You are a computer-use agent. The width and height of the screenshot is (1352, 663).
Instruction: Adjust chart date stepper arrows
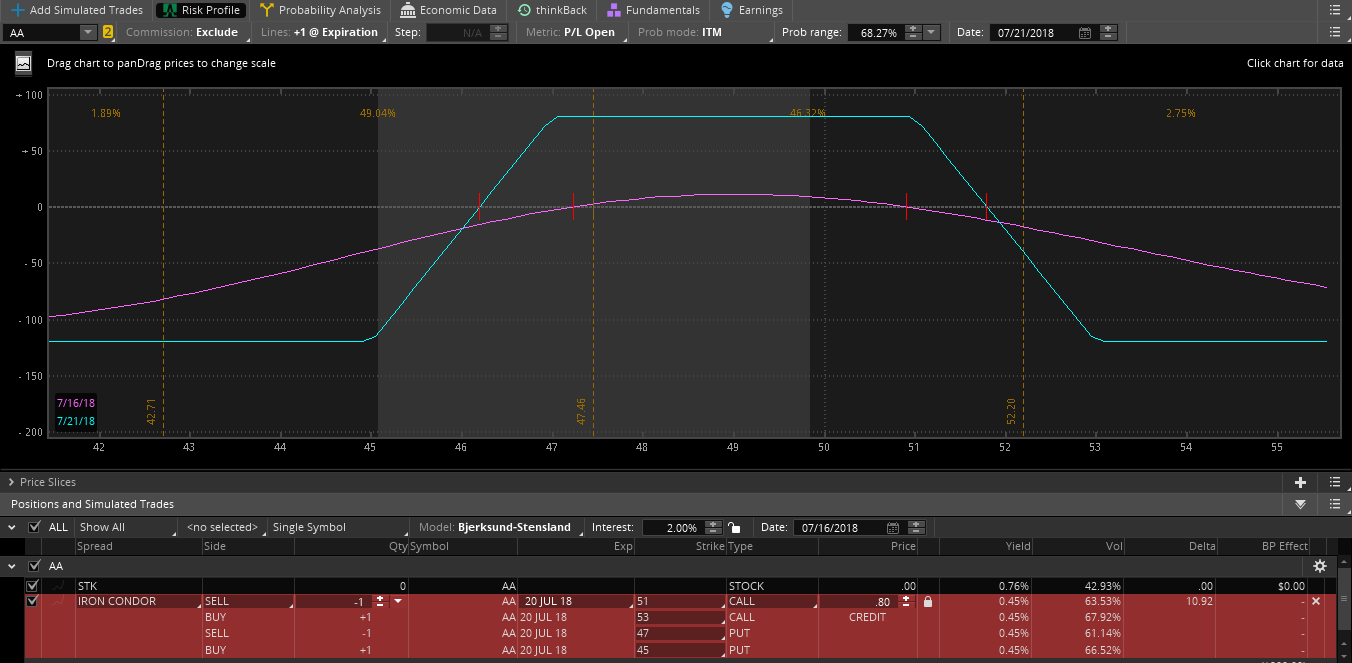[x=1107, y=32]
